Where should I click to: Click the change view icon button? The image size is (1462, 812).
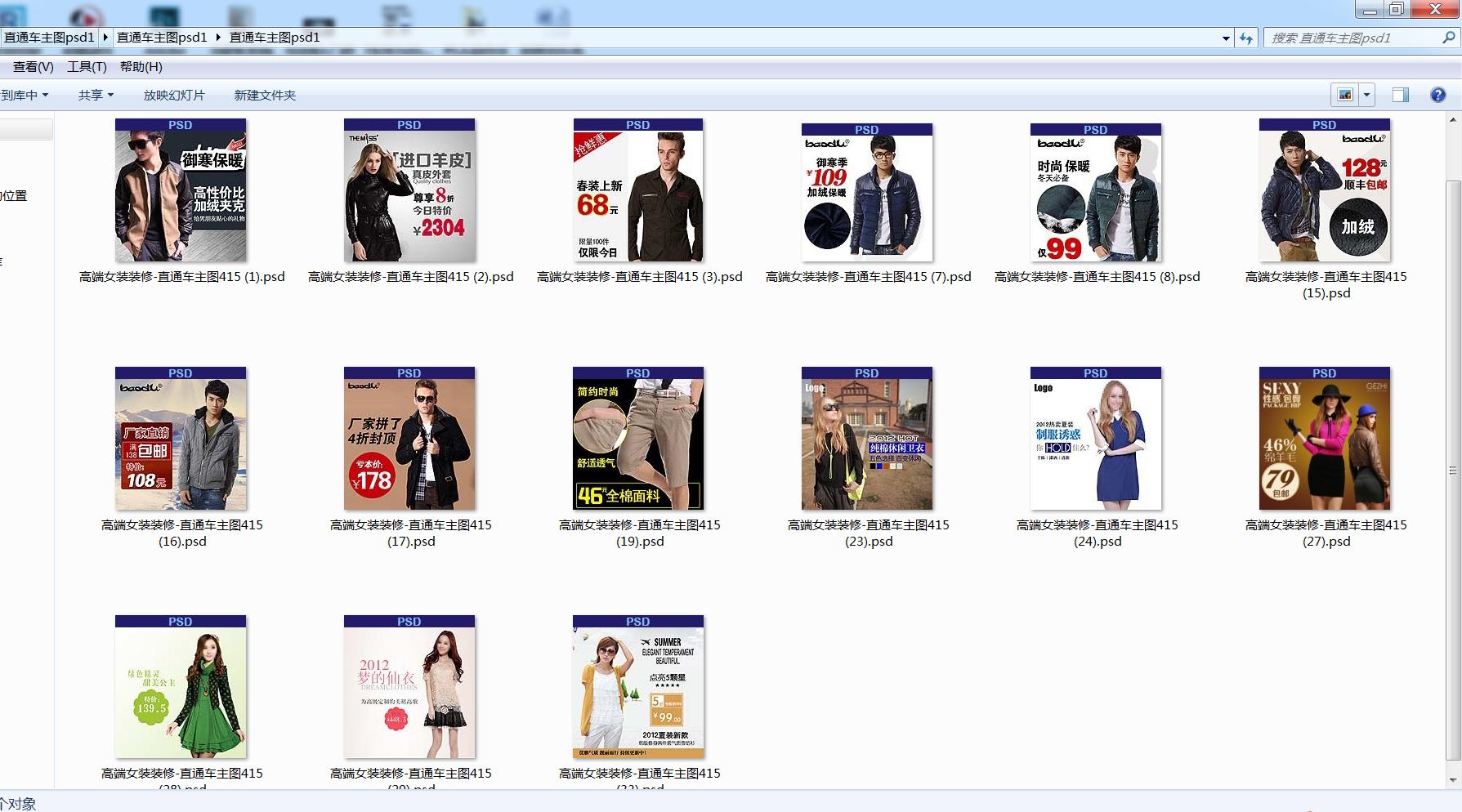tap(1345, 96)
